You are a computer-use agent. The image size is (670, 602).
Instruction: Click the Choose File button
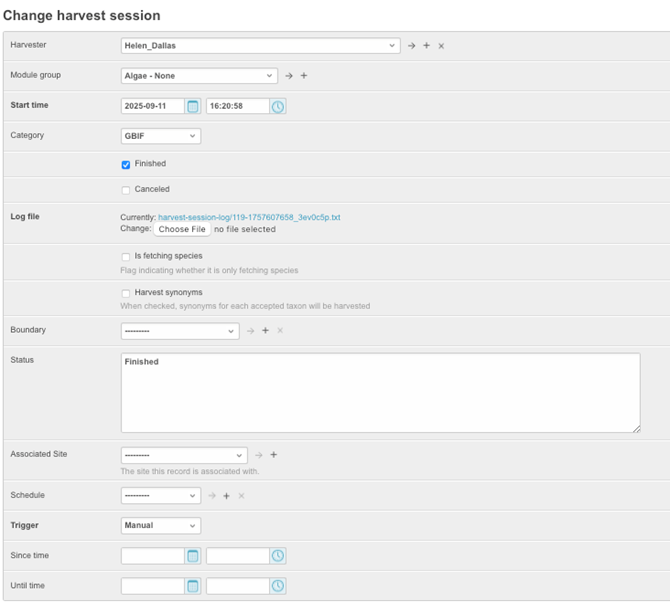coord(181,229)
